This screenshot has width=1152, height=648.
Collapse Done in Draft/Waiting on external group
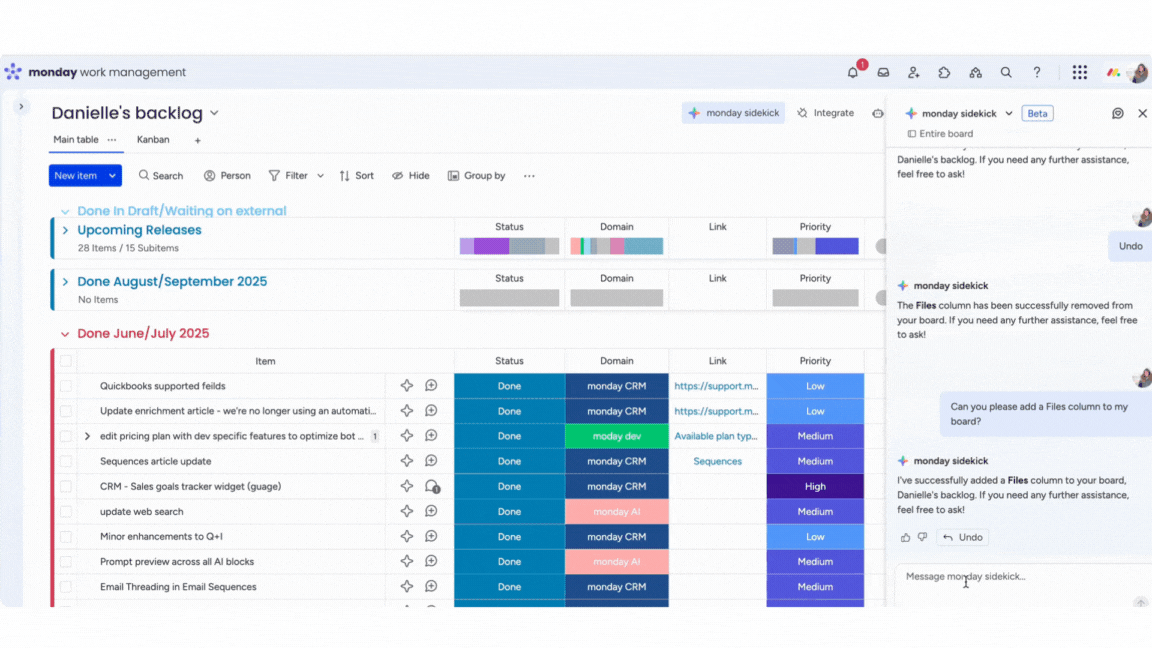point(65,212)
